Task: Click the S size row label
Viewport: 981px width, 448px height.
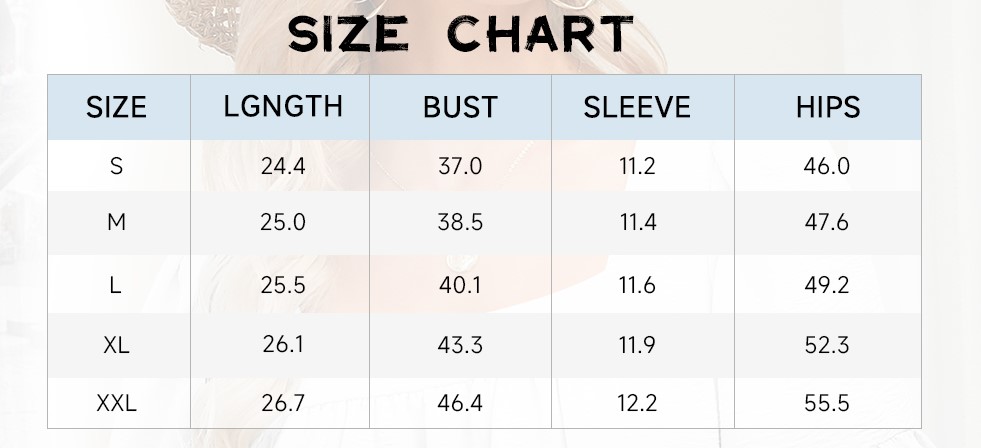Action: click(x=116, y=166)
